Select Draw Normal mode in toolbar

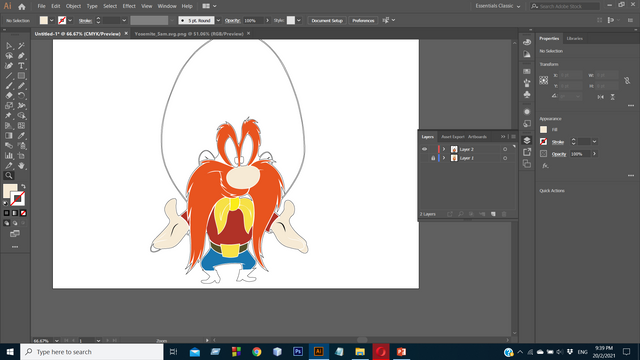tap(7, 223)
